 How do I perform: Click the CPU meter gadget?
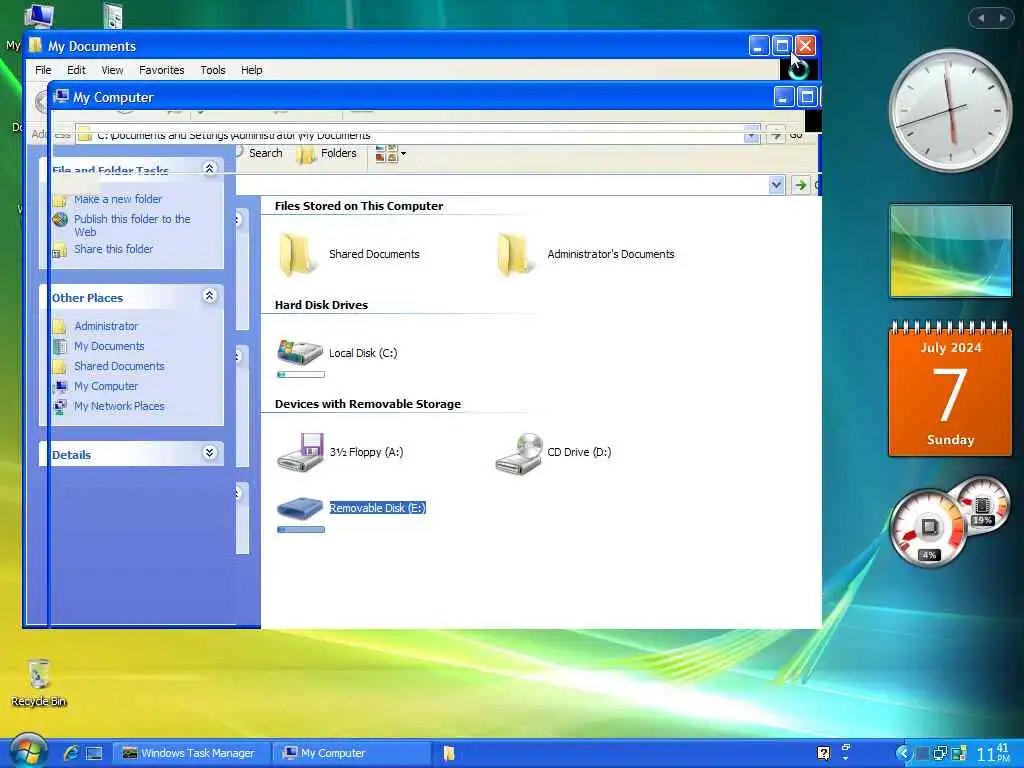point(929,528)
